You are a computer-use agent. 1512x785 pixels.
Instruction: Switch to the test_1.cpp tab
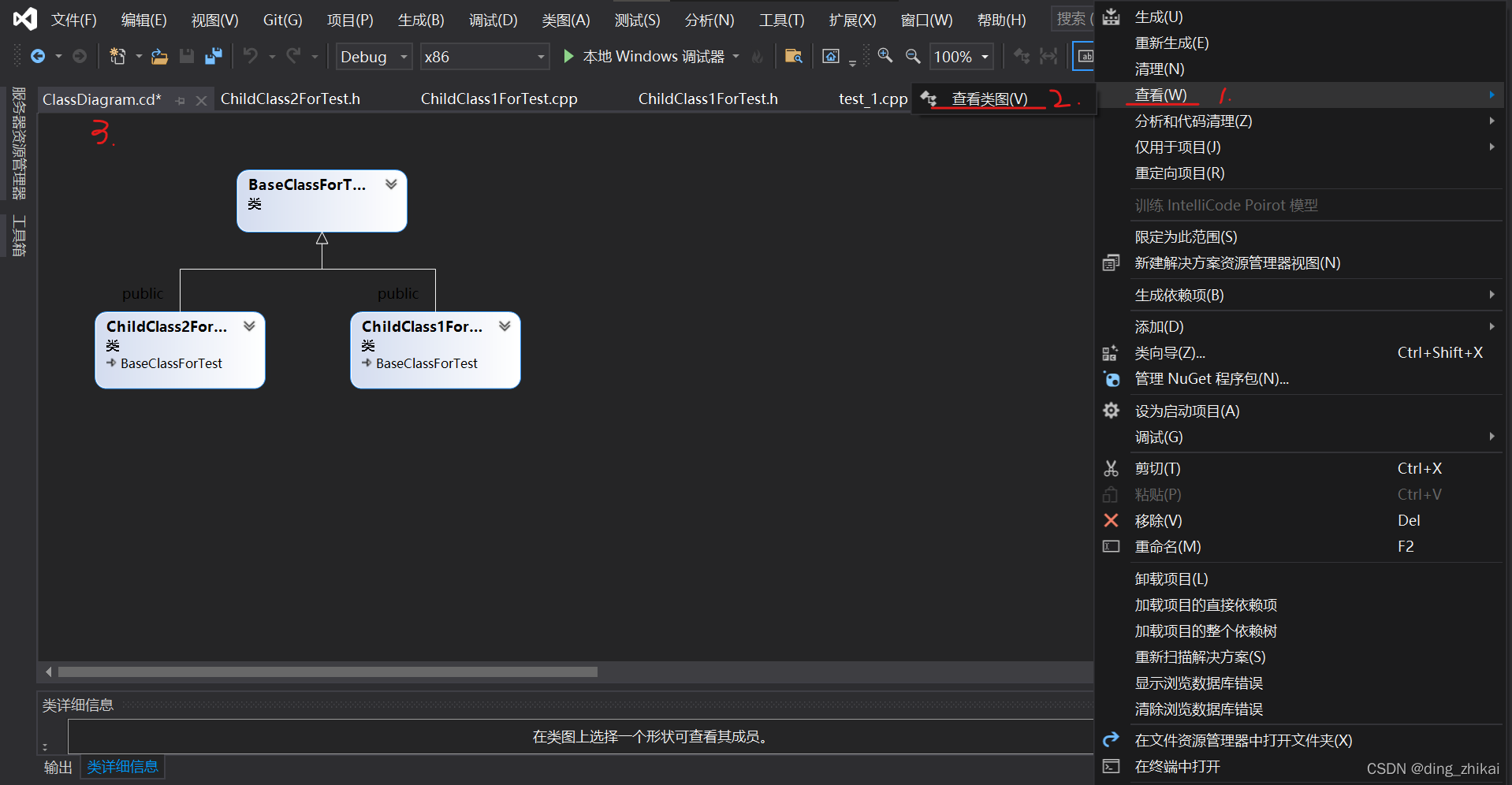tap(873, 99)
